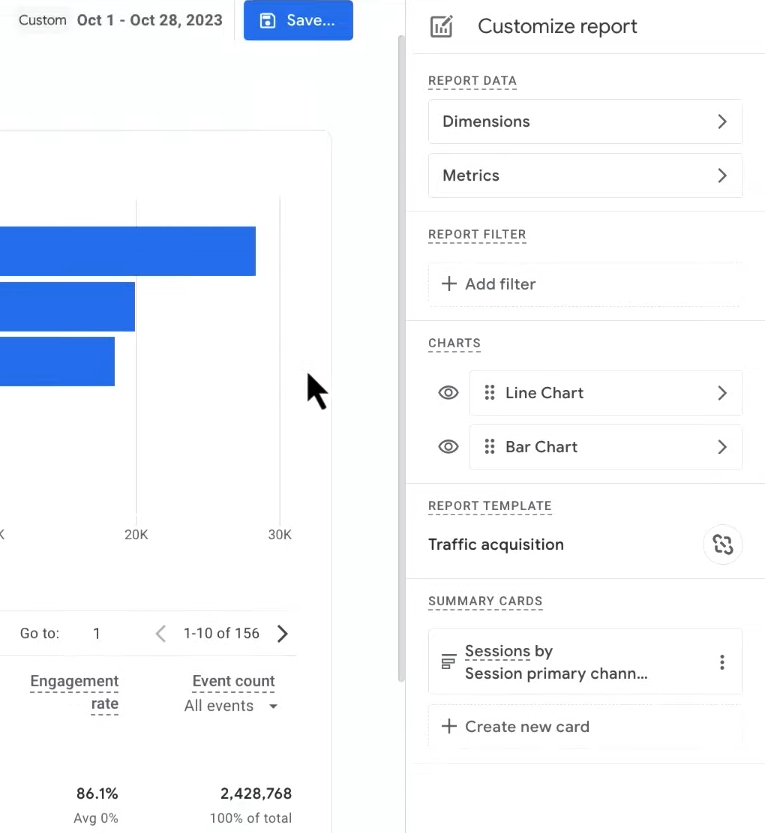The width and height of the screenshot is (765, 833).
Task: Click the Engagement rate column header
Action: coord(74,693)
